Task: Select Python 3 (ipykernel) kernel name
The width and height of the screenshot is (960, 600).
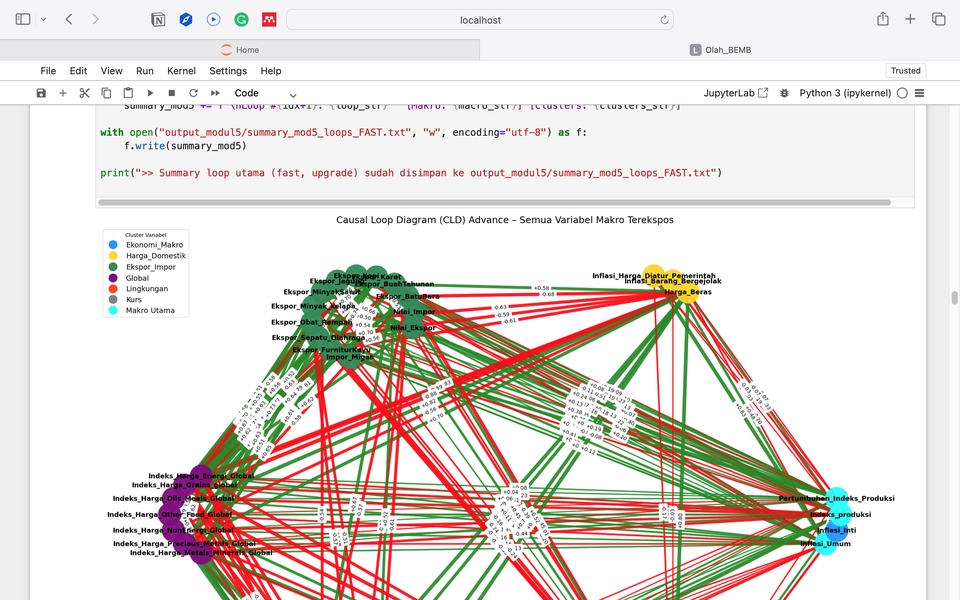Action: pyautogui.click(x=845, y=93)
